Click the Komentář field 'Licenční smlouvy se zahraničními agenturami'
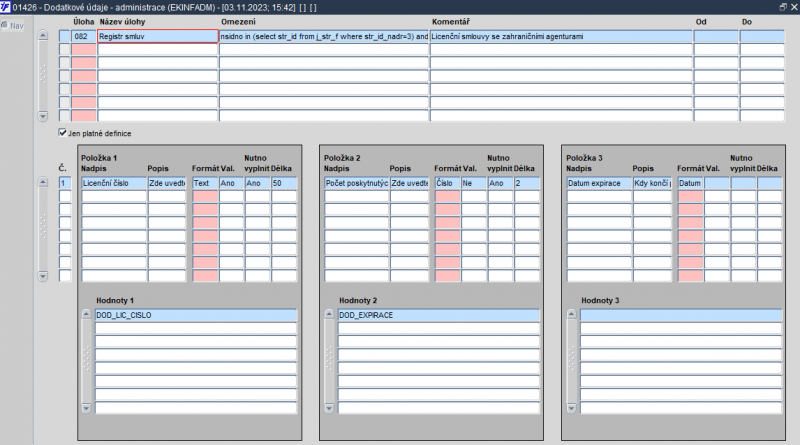Screen dimensions: 800x445 [561, 36]
